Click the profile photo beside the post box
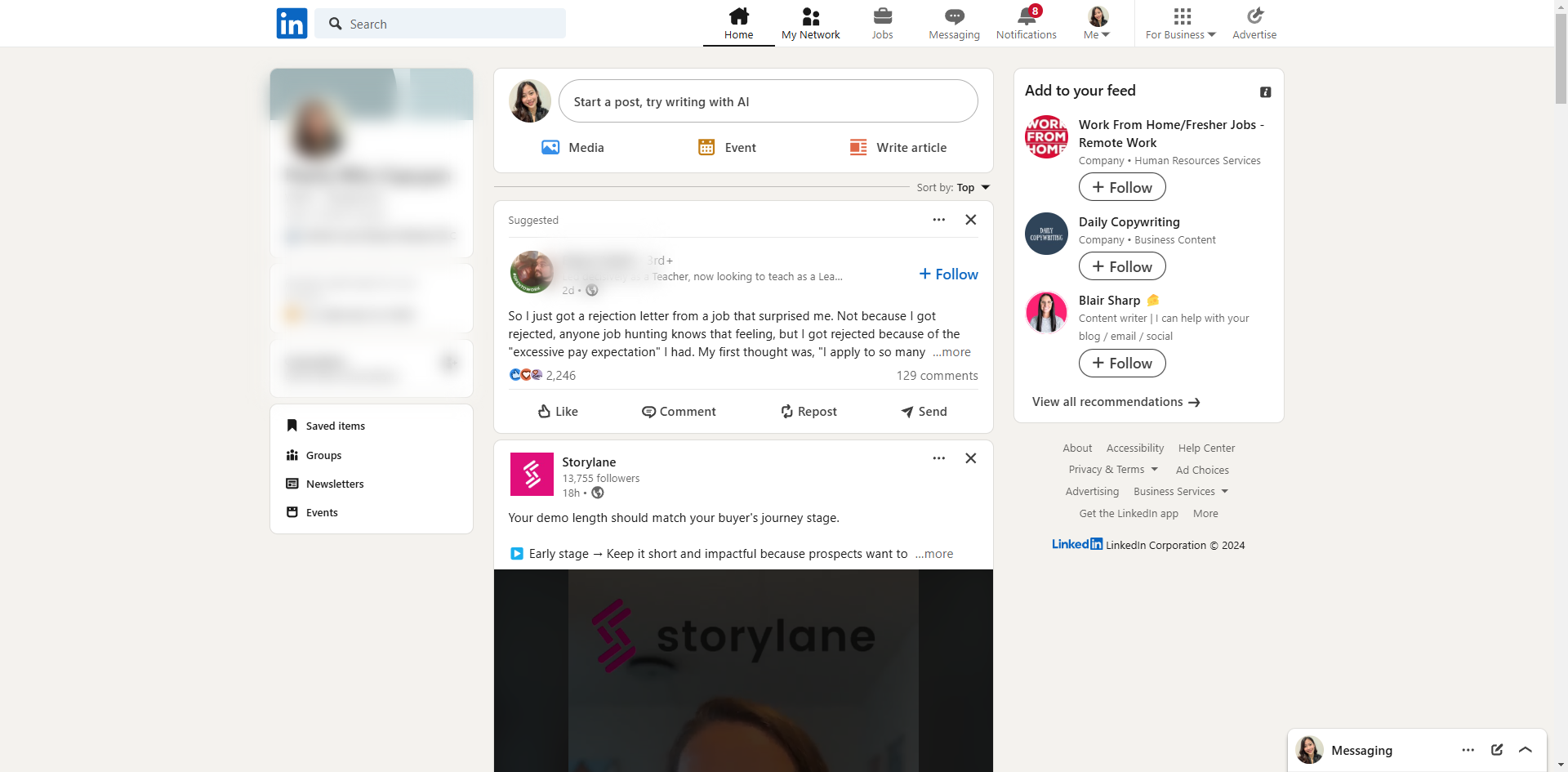This screenshot has width=1568, height=772. pyautogui.click(x=530, y=101)
